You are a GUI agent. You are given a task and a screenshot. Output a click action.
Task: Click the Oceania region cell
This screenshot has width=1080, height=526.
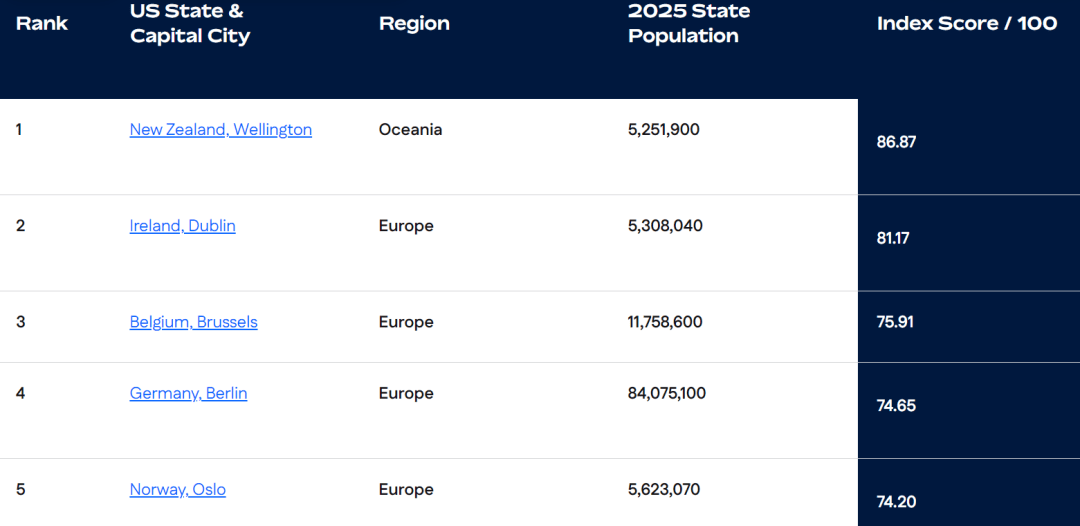click(411, 129)
